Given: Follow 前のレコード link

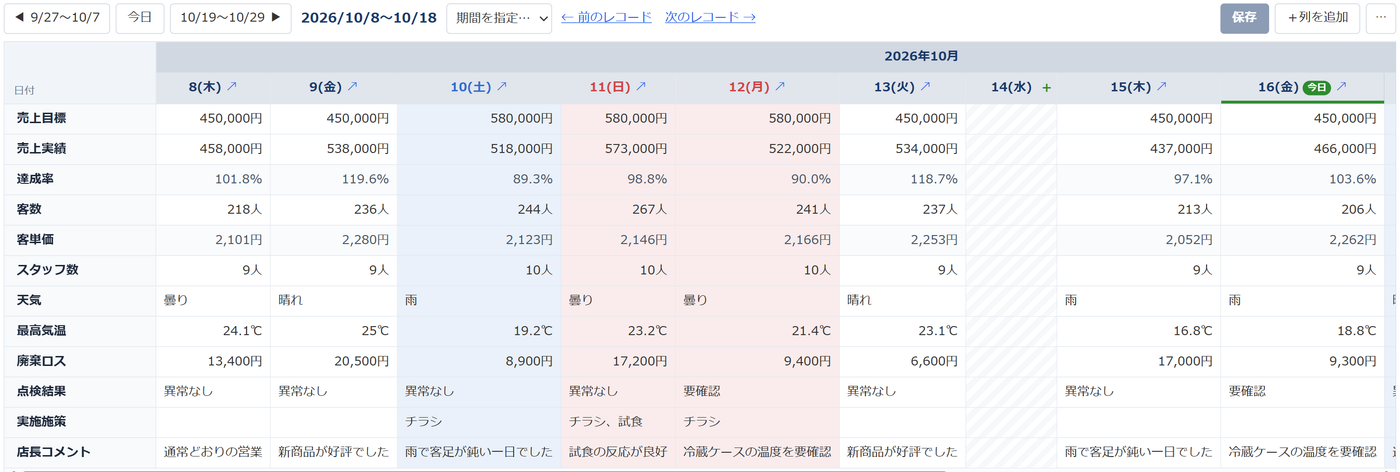Looking at the screenshot, I should 606,17.
